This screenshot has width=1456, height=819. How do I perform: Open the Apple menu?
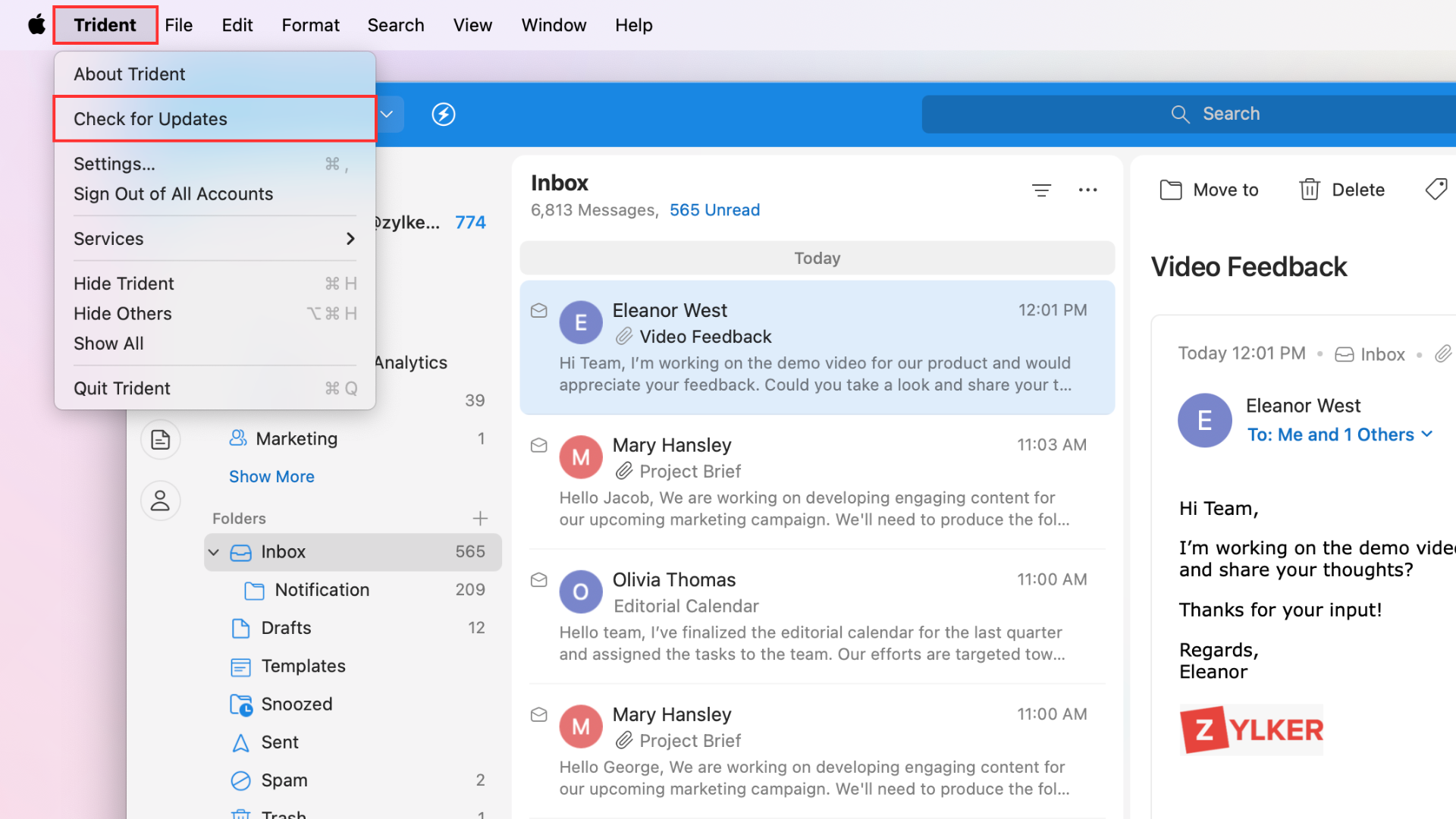coord(36,25)
